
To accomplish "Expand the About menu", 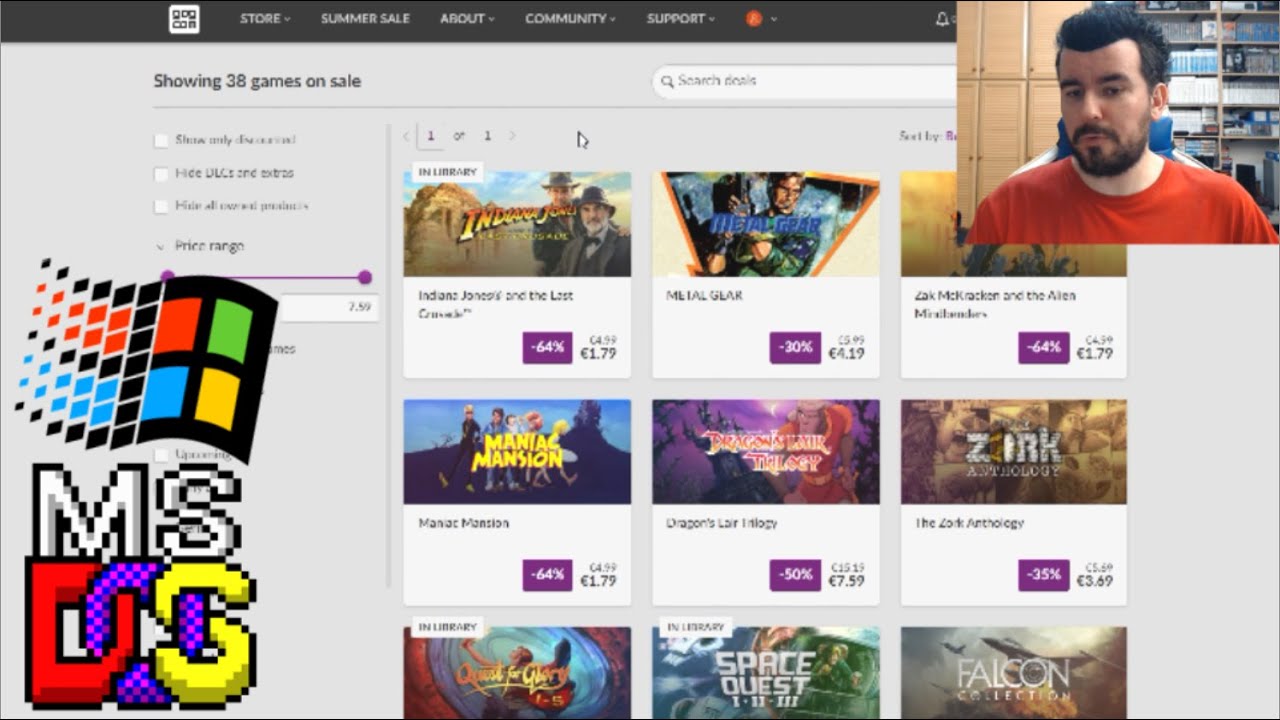I will click(467, 19).
